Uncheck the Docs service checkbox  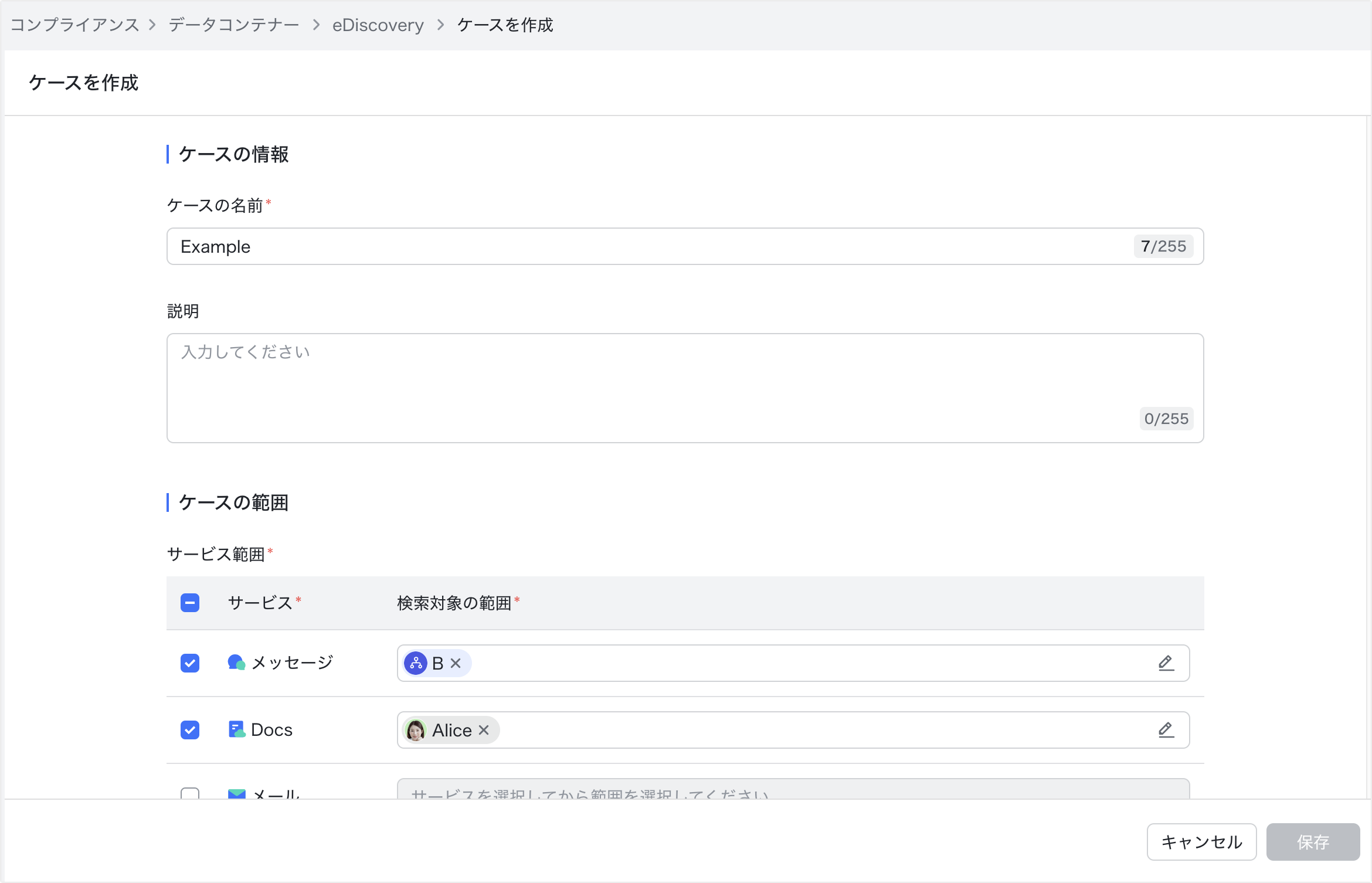(x=190, y=730)
